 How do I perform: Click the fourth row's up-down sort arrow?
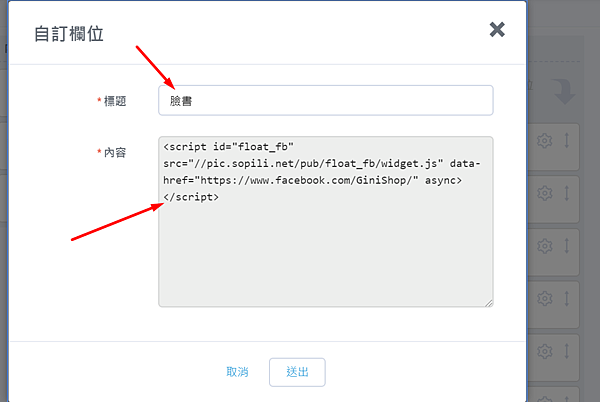coord(566,298)
